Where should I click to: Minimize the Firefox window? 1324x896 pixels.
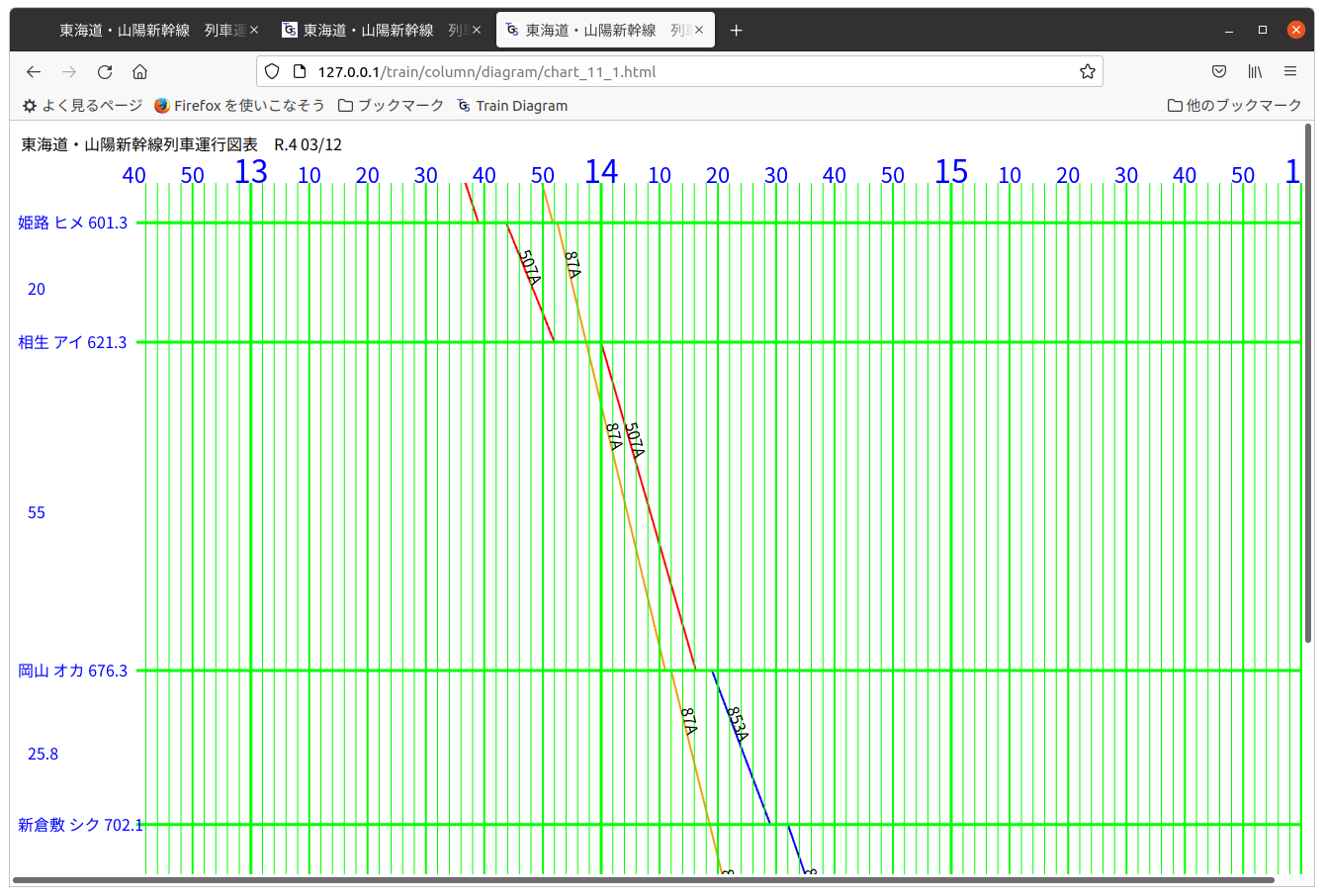[x=1229, y=31]
